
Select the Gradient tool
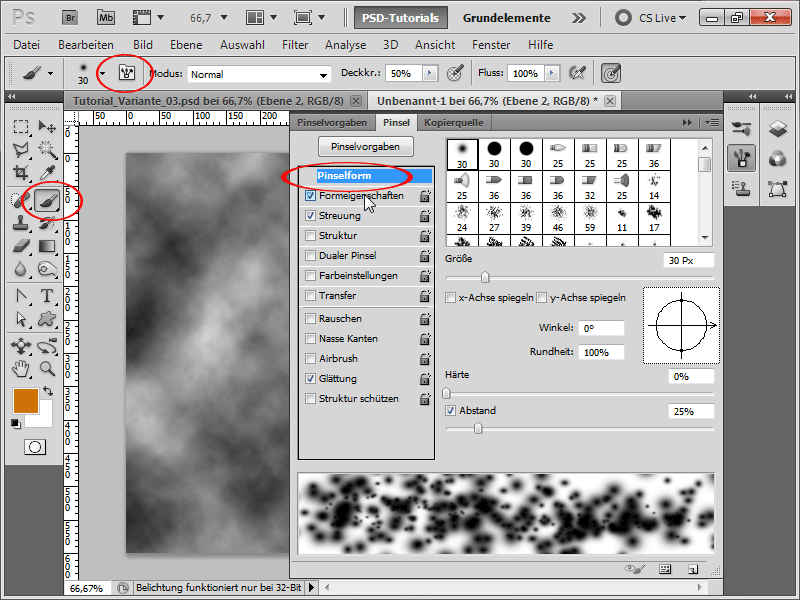(47, 246)
